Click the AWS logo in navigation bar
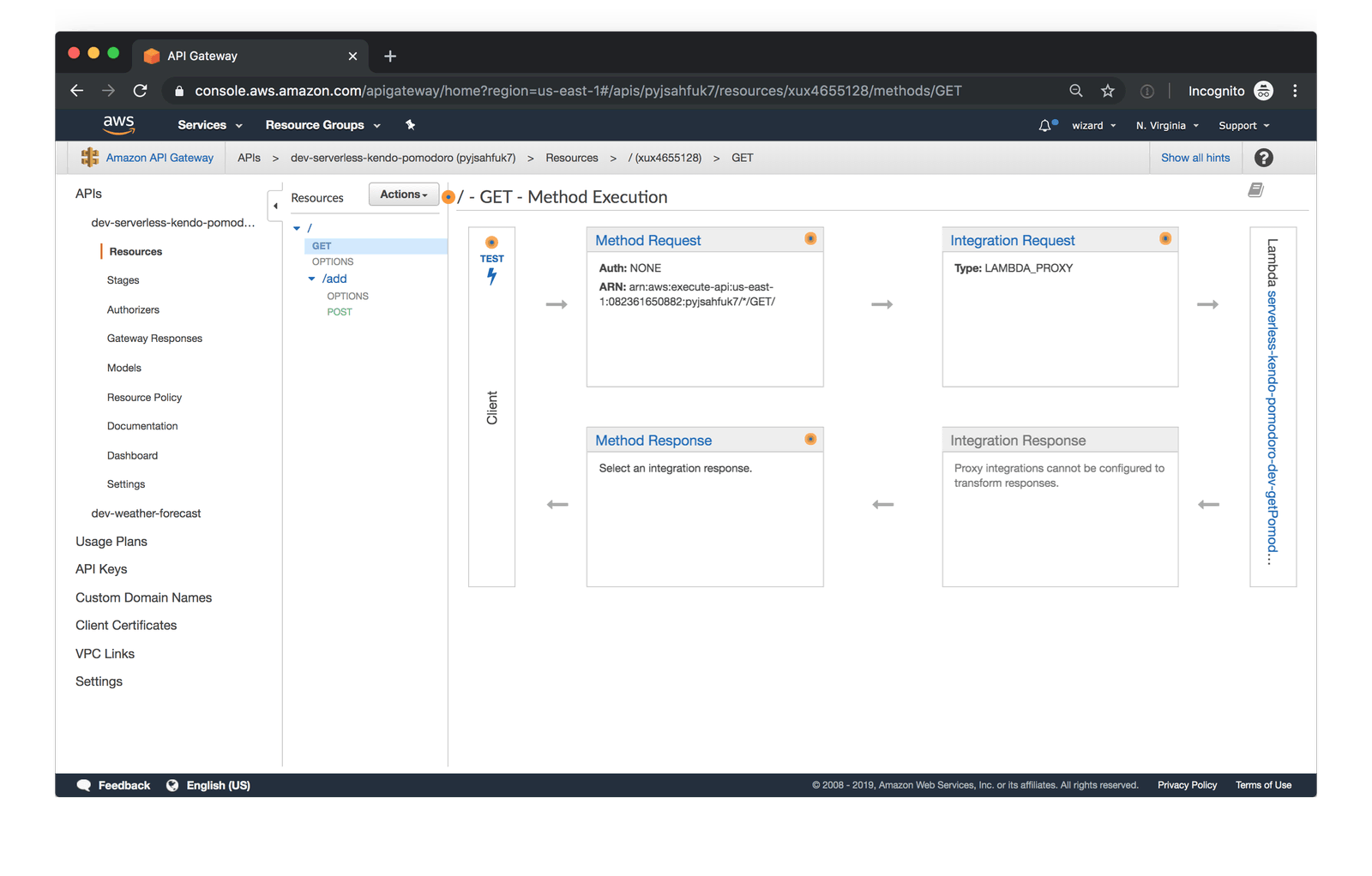1372x876 pixels. [118, 124]
